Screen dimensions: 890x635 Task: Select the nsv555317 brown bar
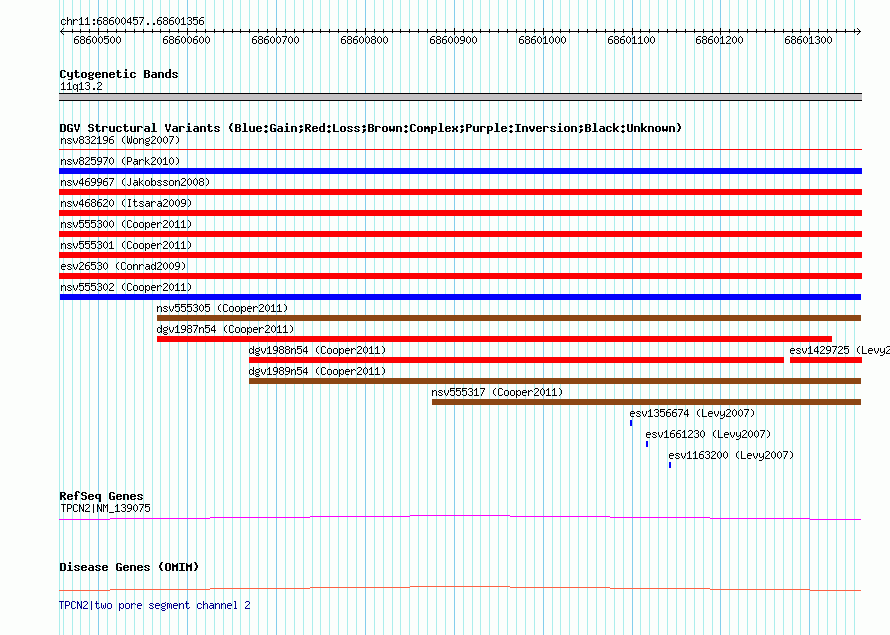click(646, 402)
